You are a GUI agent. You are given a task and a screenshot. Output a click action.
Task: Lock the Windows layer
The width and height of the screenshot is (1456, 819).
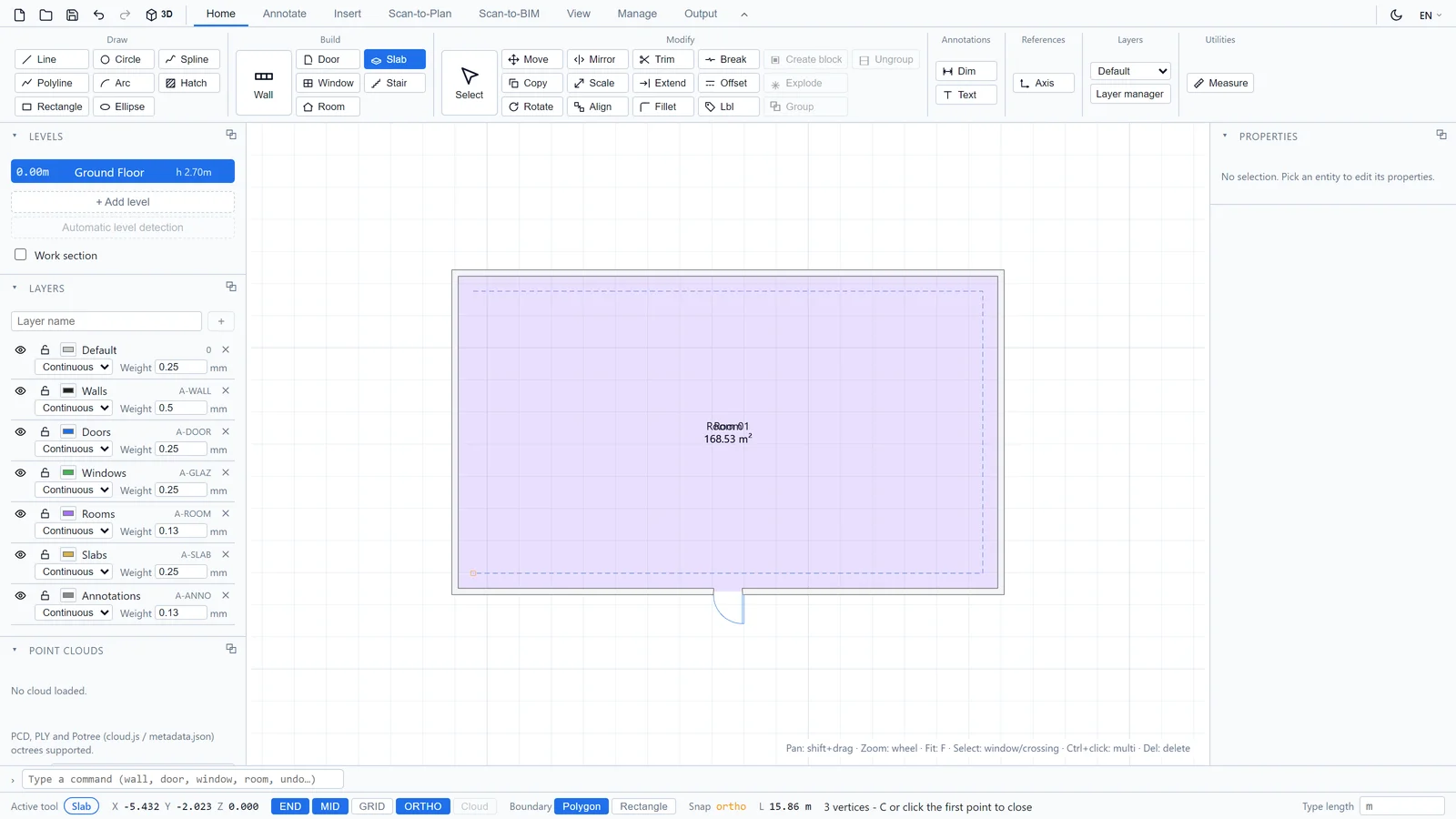coord(45,472)
